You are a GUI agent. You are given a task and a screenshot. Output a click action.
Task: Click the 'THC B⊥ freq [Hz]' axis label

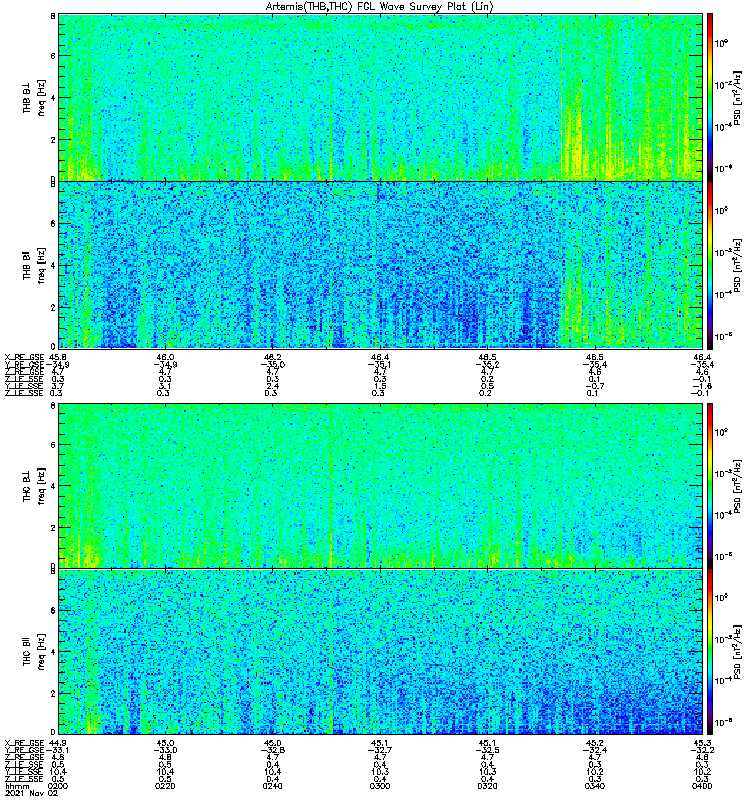(x=34, y=486)
